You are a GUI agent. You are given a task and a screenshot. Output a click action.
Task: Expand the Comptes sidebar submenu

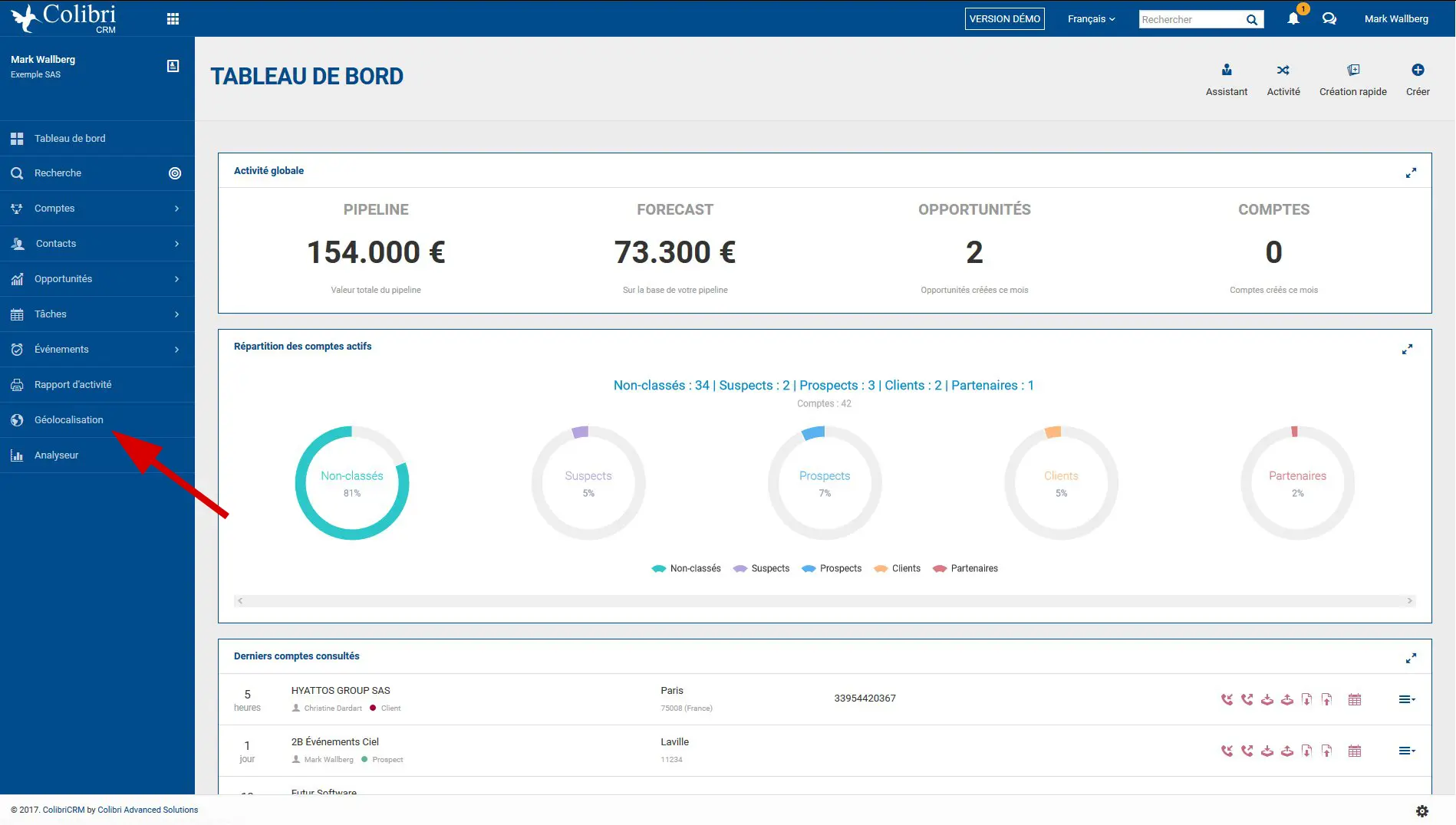click(176, 209)
